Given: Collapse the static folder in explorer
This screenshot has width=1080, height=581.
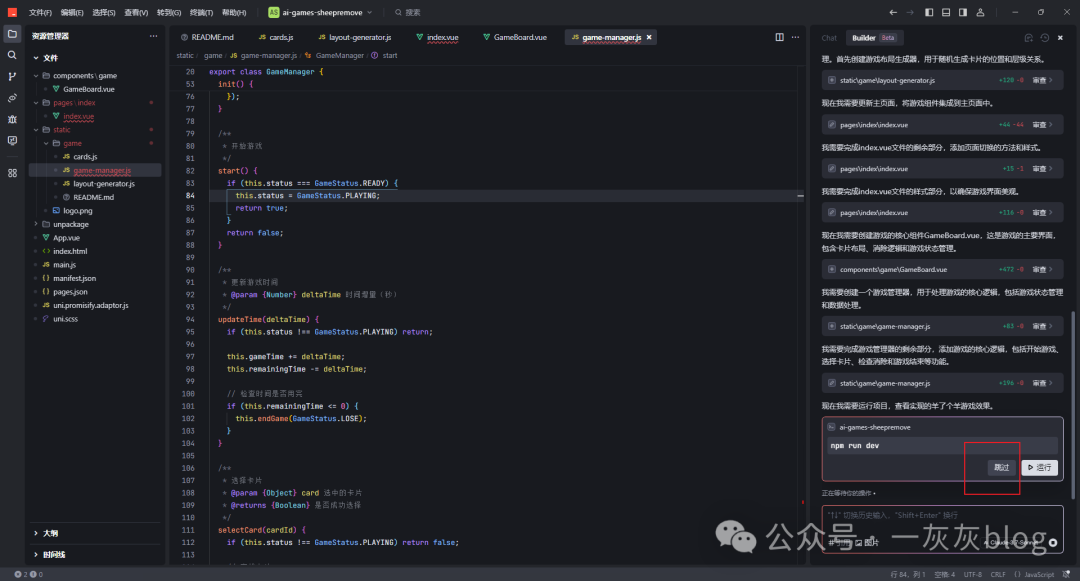Looking at the screenshot, I should (x=61, y=130).
